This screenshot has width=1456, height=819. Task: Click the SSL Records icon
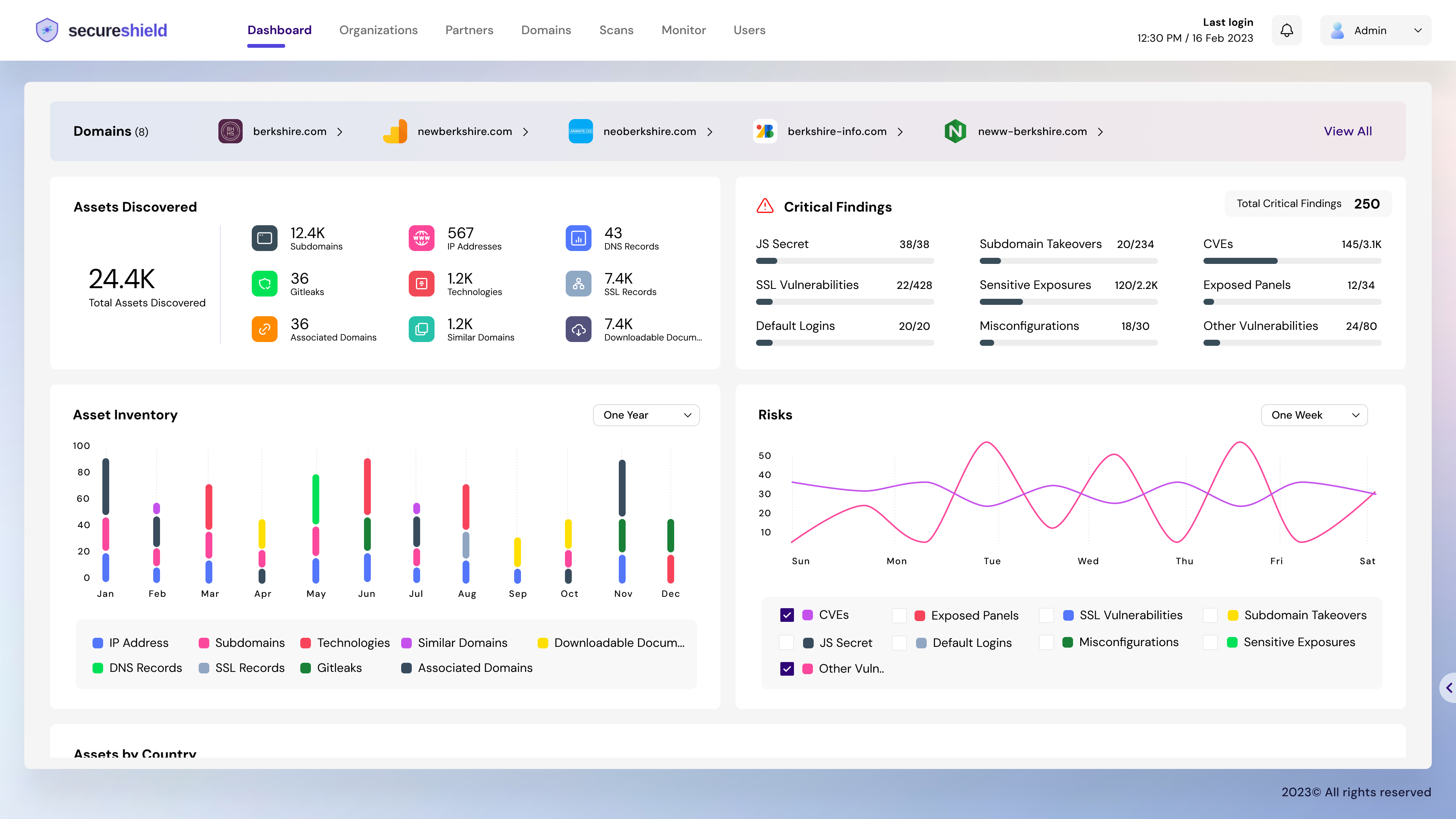578,284
